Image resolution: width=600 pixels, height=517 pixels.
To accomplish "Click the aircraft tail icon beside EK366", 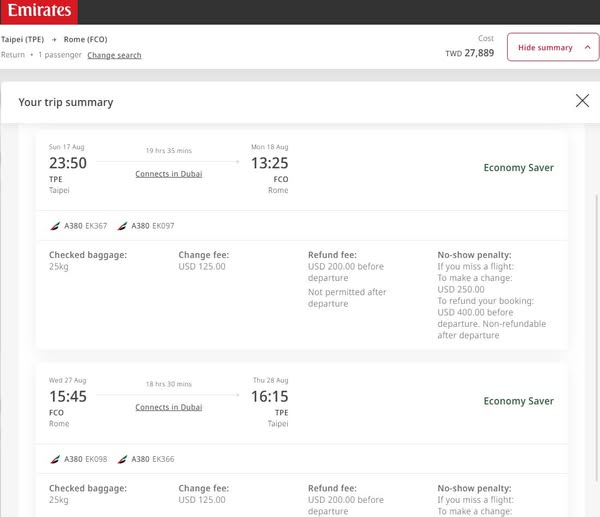I will 122,459.
